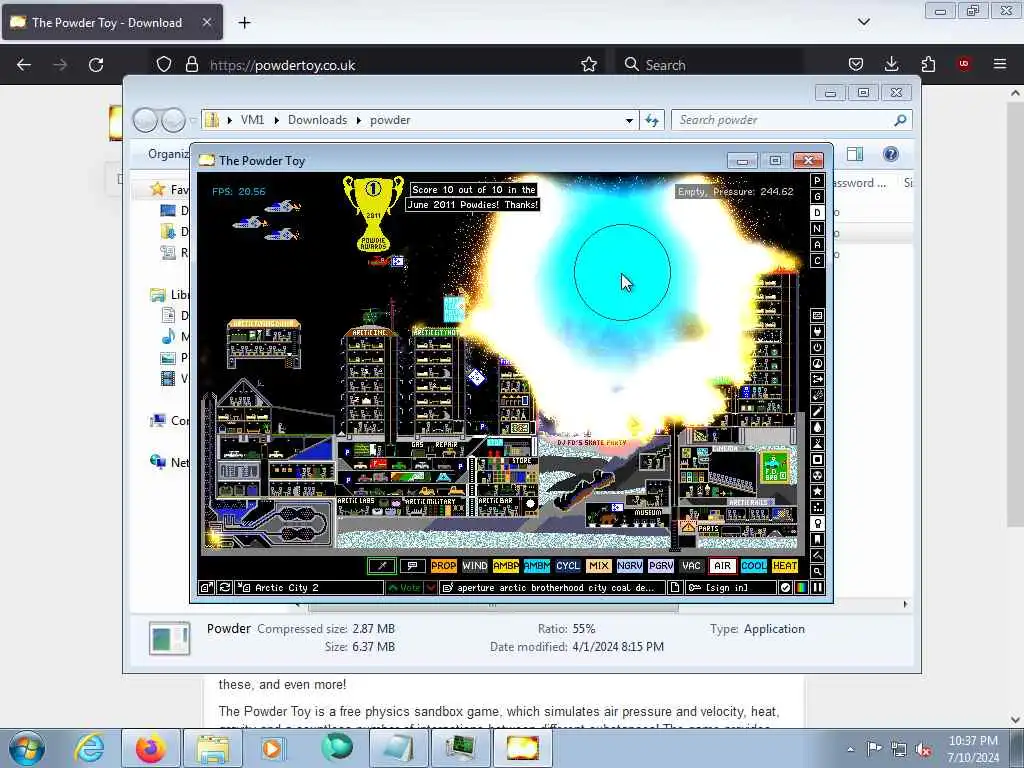Screen dimensions: 1024x768
Task: Open the Force elements menu arrows icon
Action: point(817,379)
